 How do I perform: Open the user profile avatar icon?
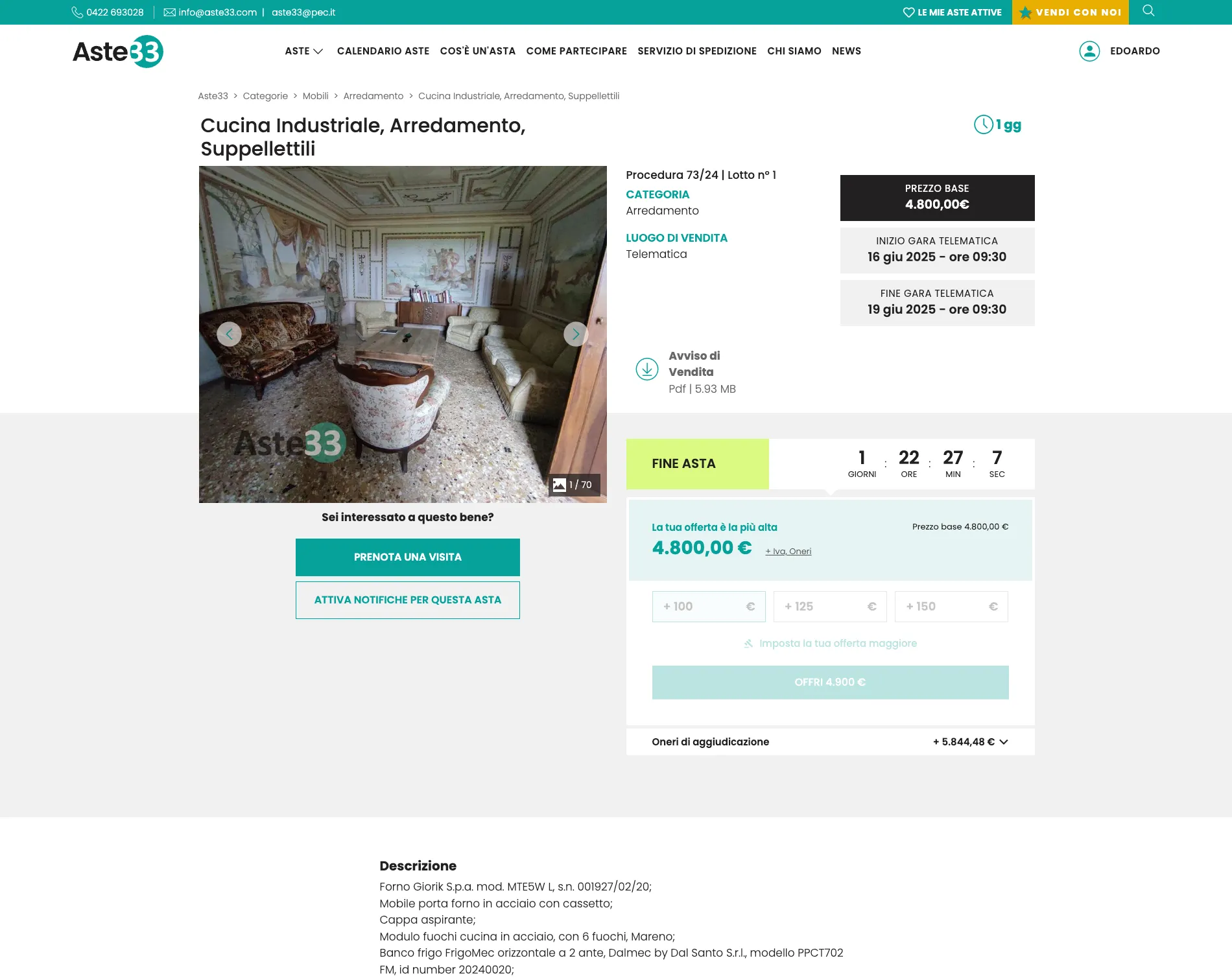point(1089,51)
